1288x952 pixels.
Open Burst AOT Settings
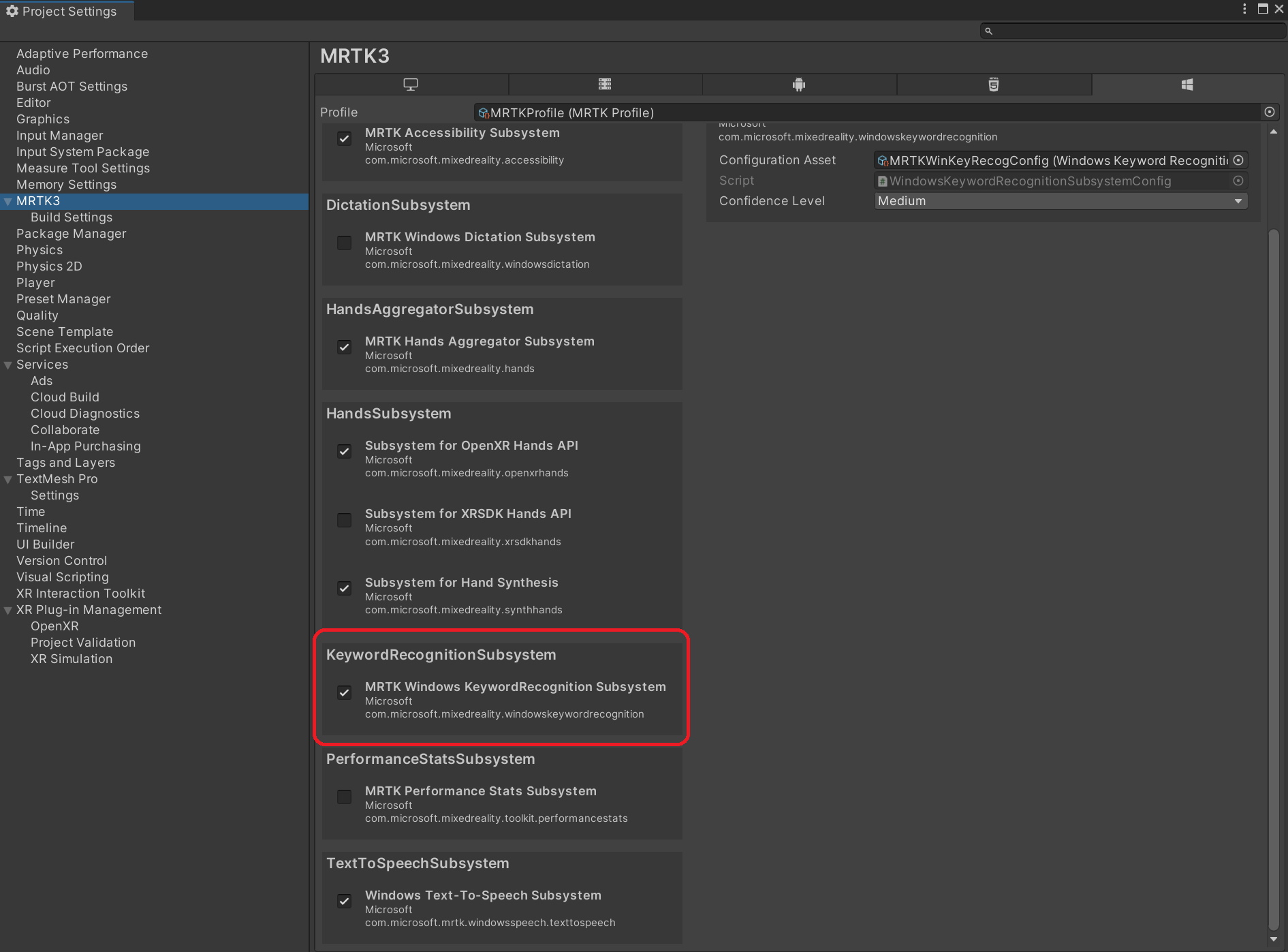point(72,87)
